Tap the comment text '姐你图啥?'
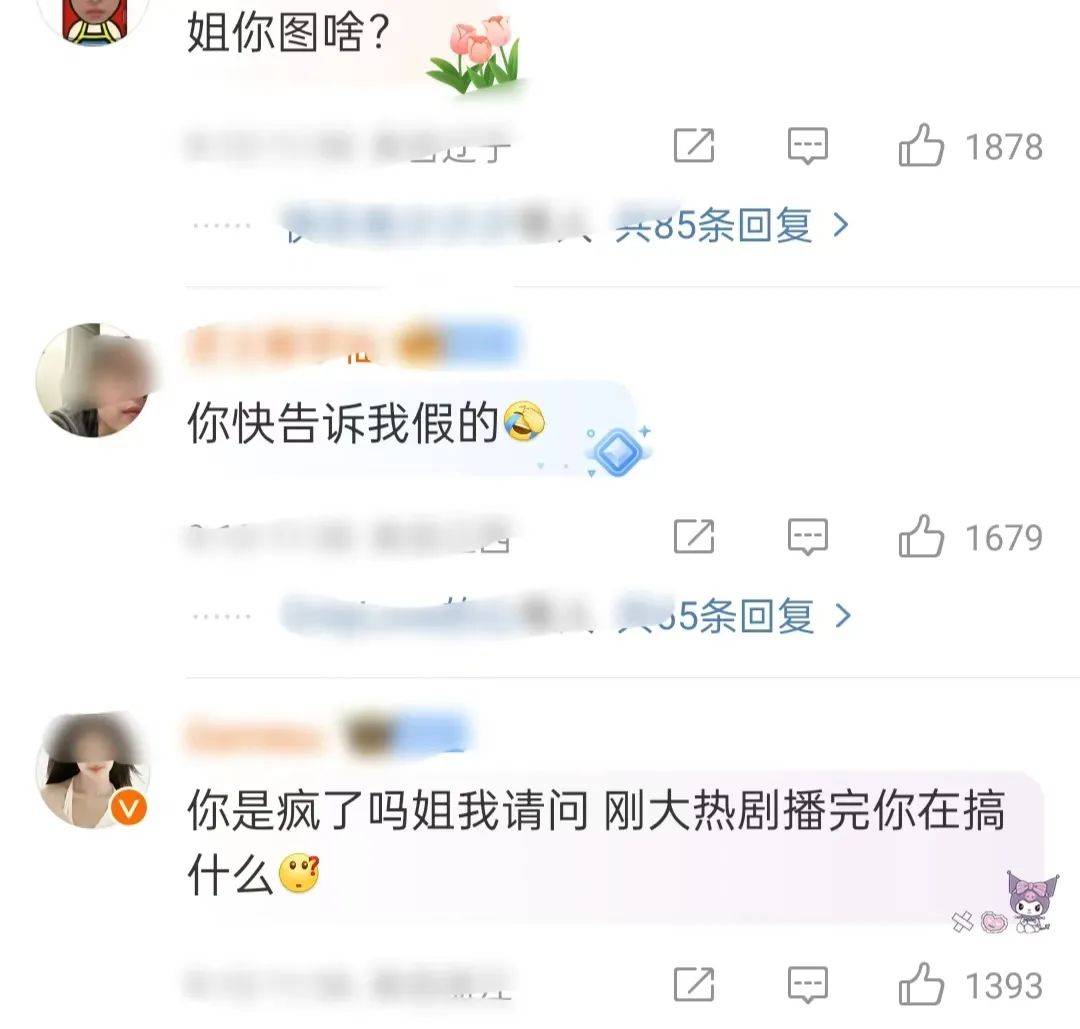 289,32
